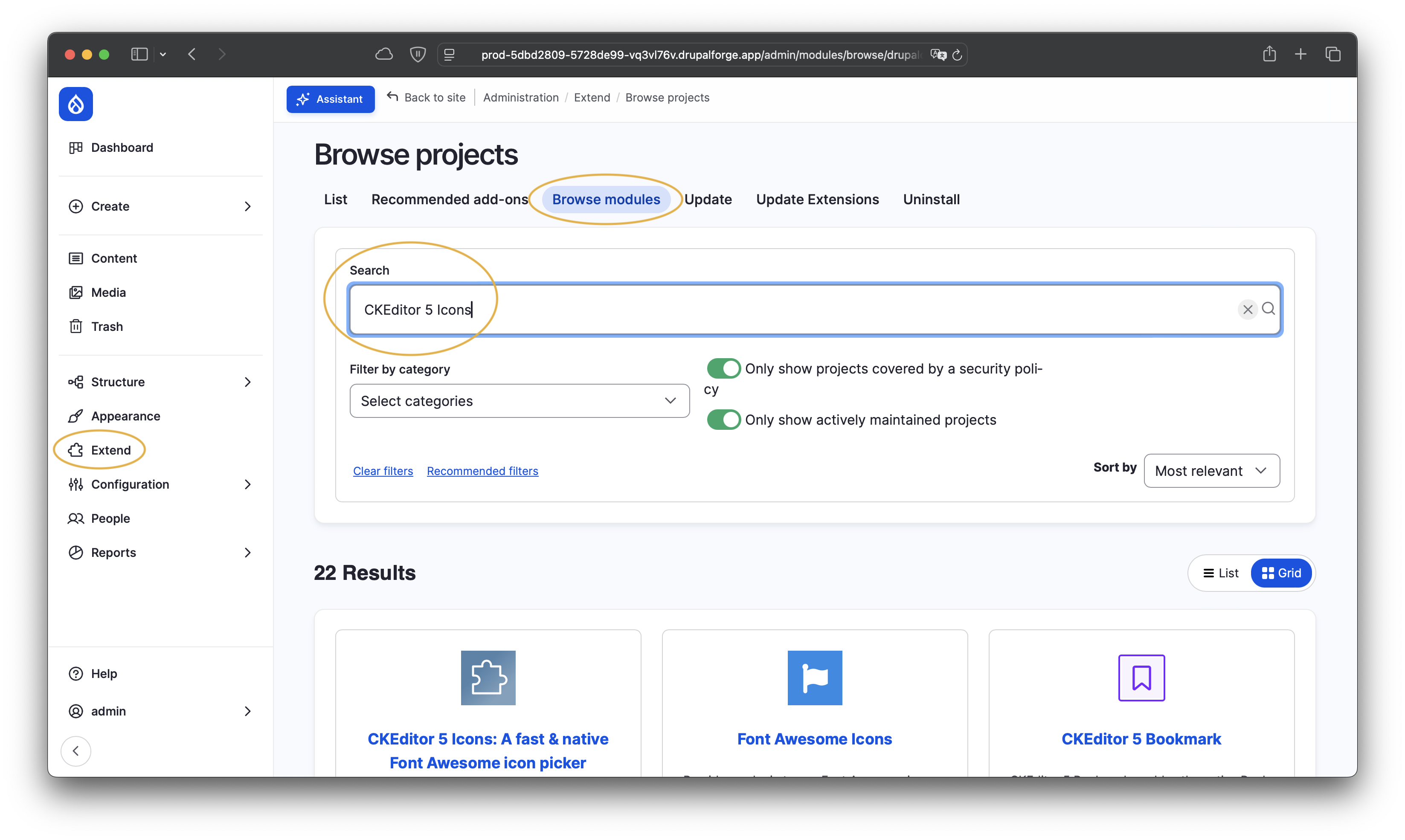Open Select categories dropdown
This screenshot has width=1405, height=840.
pos(519,401)
